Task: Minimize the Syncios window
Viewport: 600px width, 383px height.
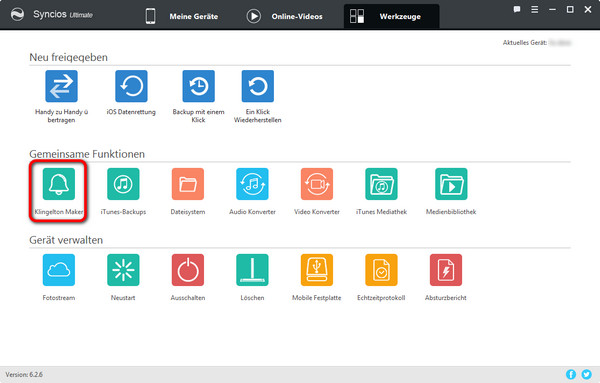Action: click(x=552, y=10)
